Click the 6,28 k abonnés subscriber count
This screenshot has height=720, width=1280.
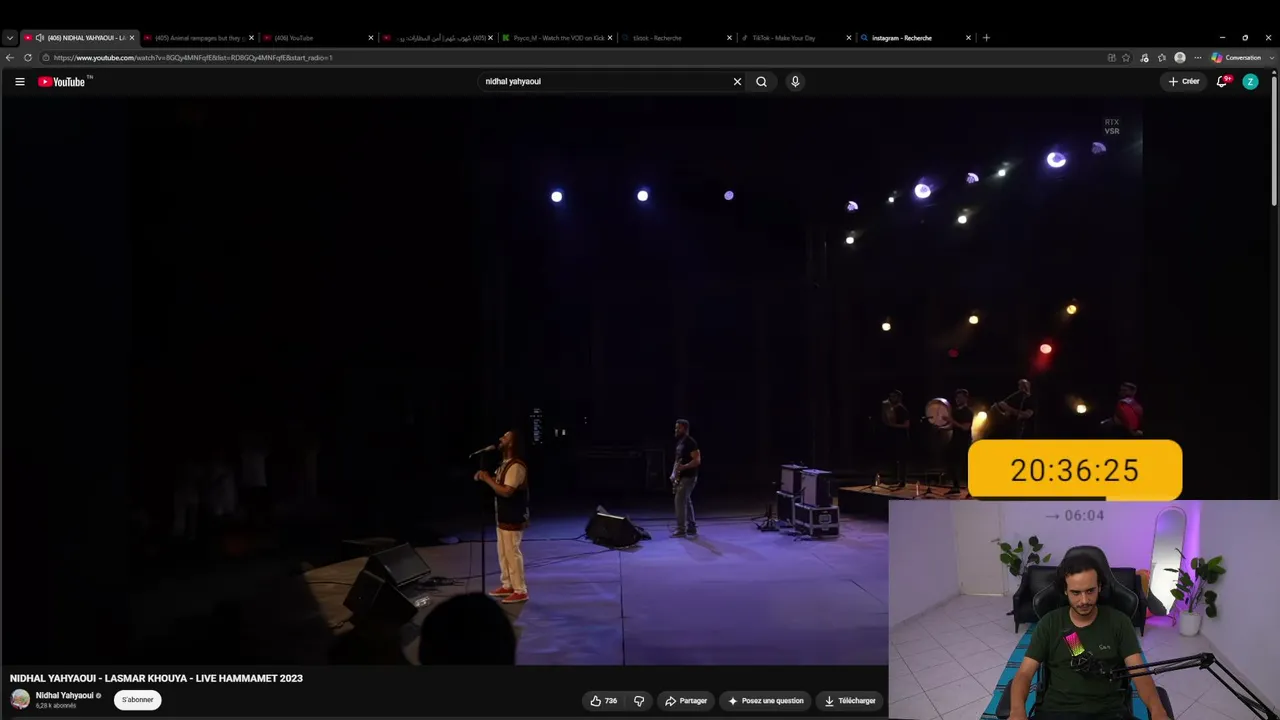tap(56, 706)
